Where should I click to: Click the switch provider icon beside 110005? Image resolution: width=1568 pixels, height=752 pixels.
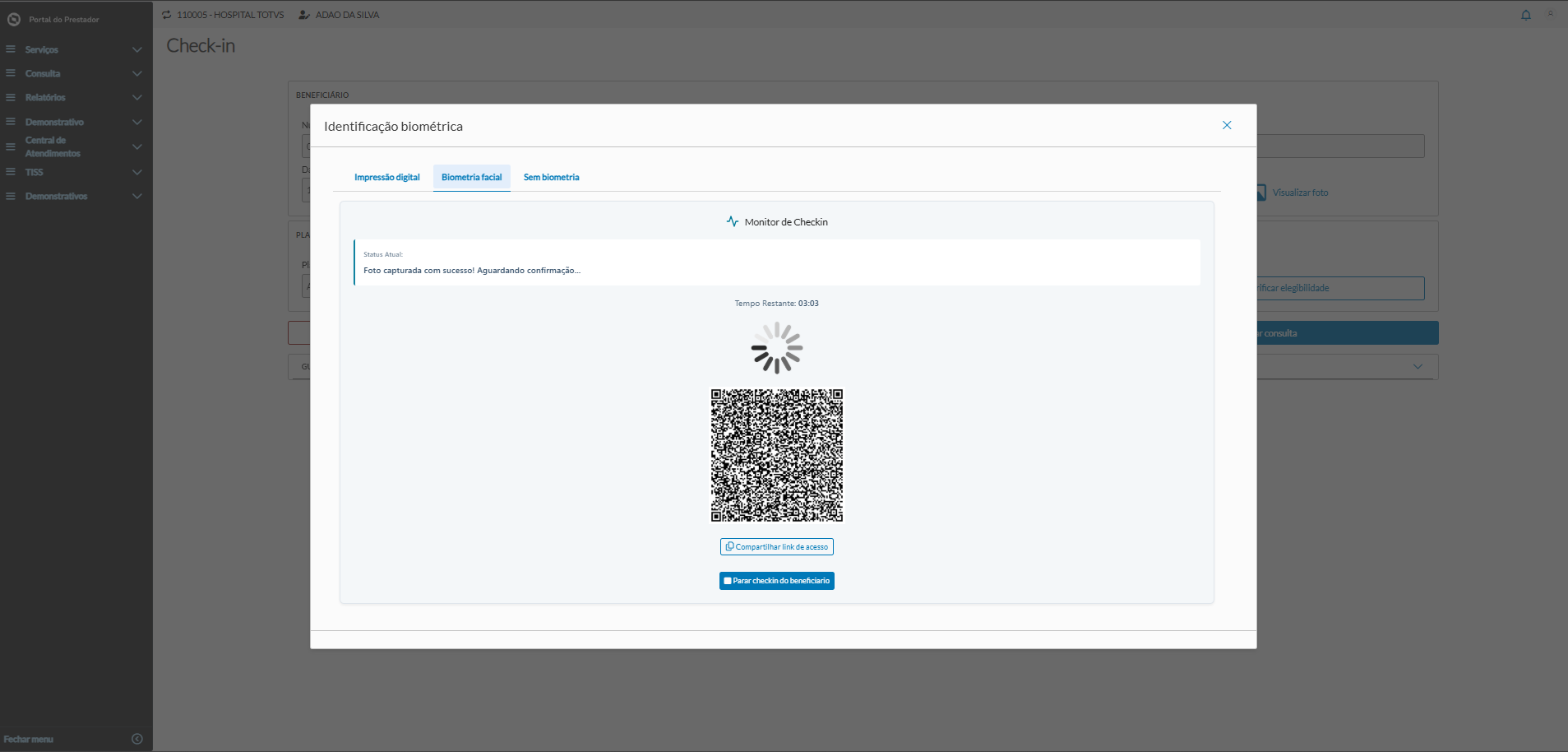pyautogui.click(x=167, y=15)
